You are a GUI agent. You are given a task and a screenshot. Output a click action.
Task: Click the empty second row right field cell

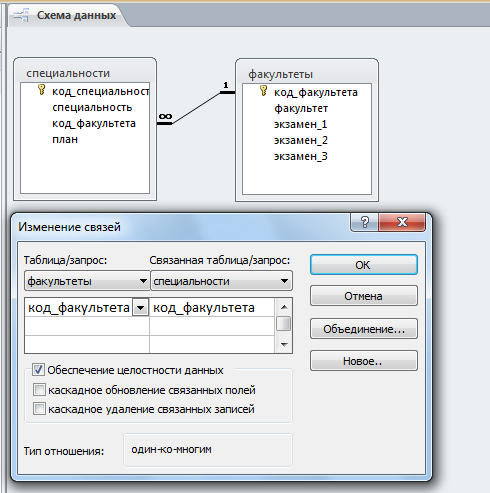tap(212, 326)
